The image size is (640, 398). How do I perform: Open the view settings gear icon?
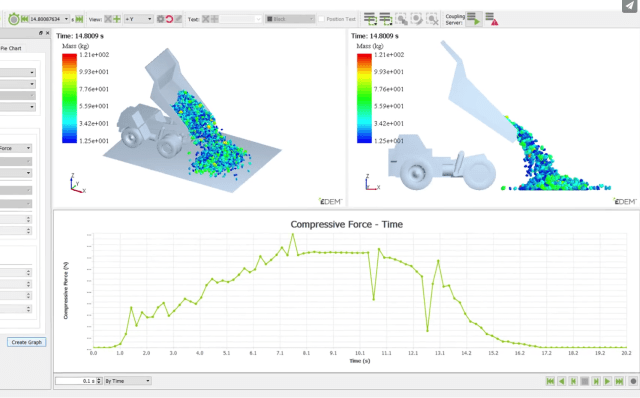coord(160,19)
